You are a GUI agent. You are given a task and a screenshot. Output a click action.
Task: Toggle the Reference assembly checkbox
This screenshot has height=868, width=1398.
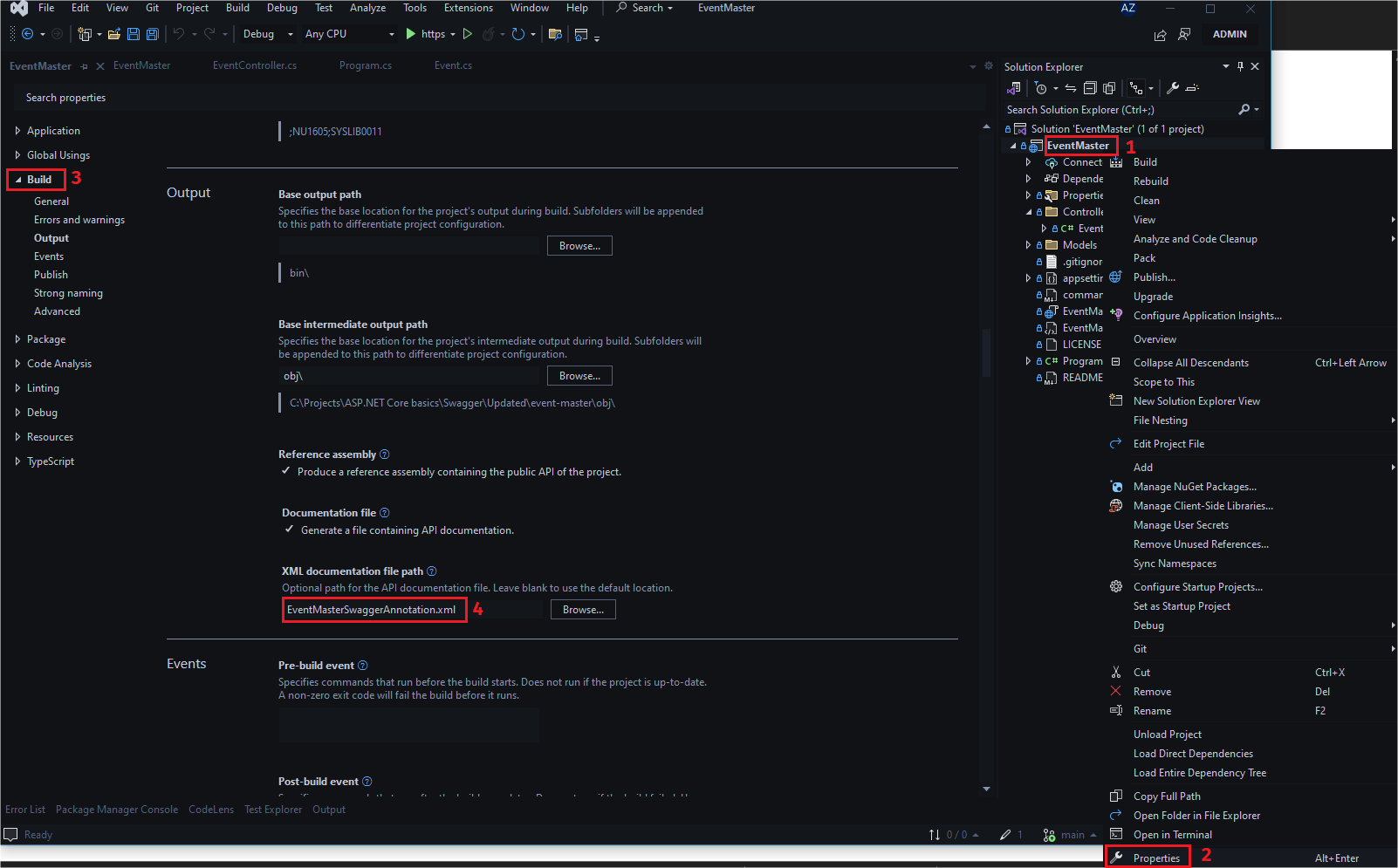click(285, 471)
